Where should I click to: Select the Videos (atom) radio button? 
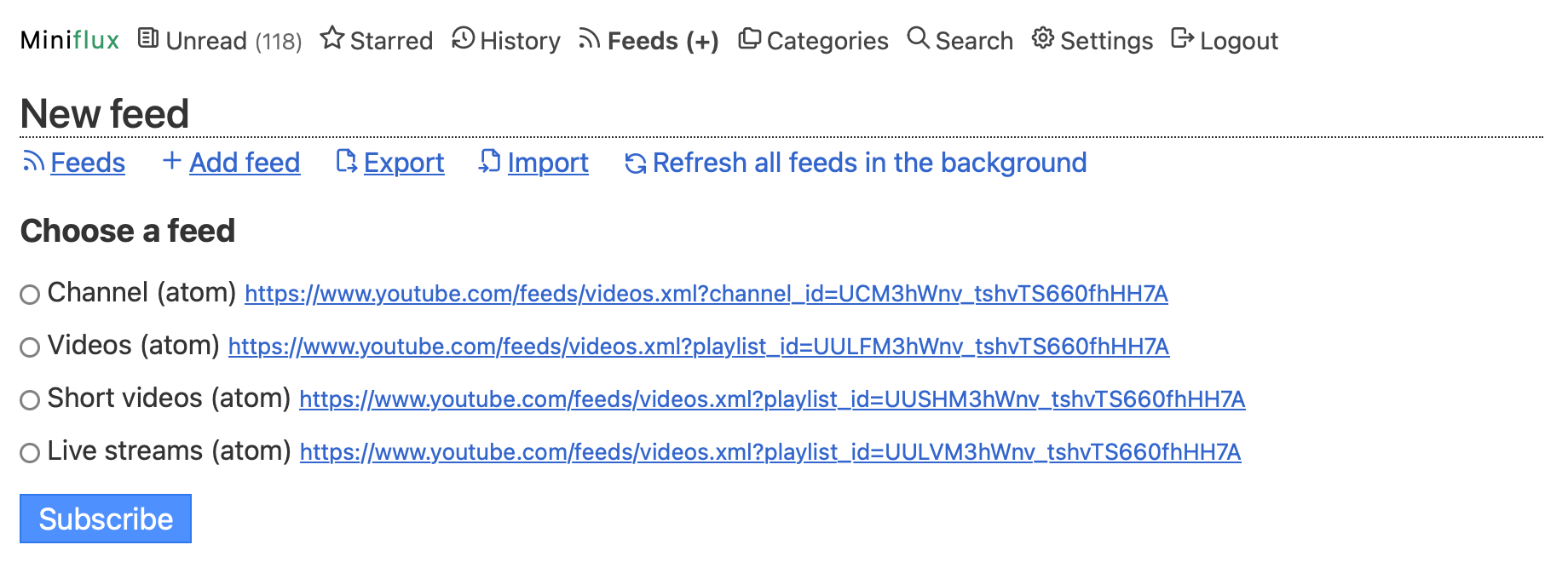click(30, 347)
